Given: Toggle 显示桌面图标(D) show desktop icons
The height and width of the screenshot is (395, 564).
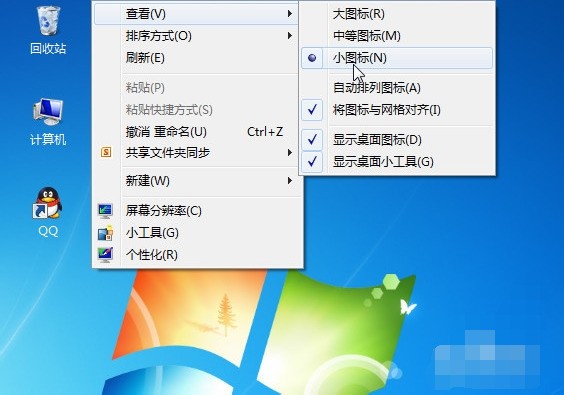Looking at the screenshot, I should pyautogui.click(x=397, y=140).
